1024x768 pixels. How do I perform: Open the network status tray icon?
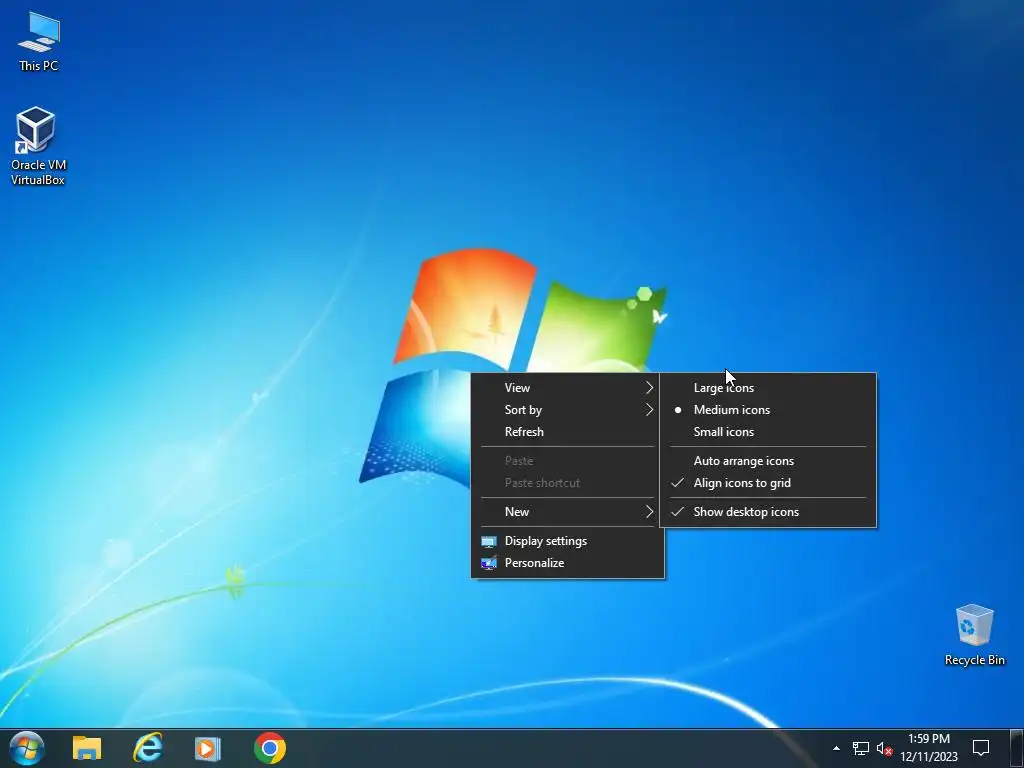(861, 748)
